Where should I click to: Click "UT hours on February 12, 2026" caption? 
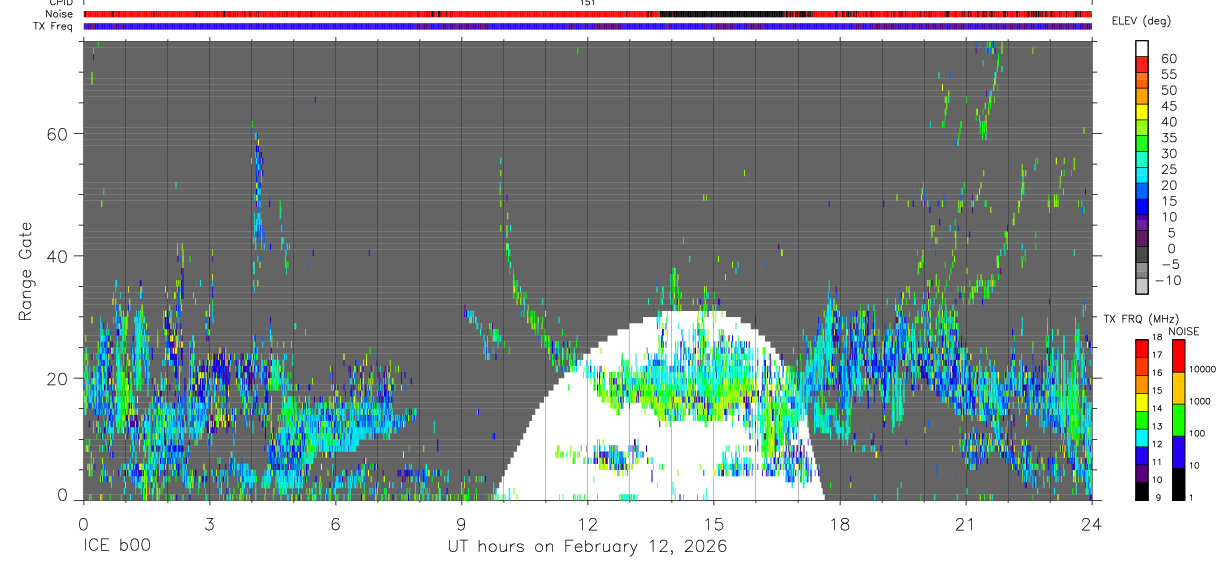coord(587,547)
